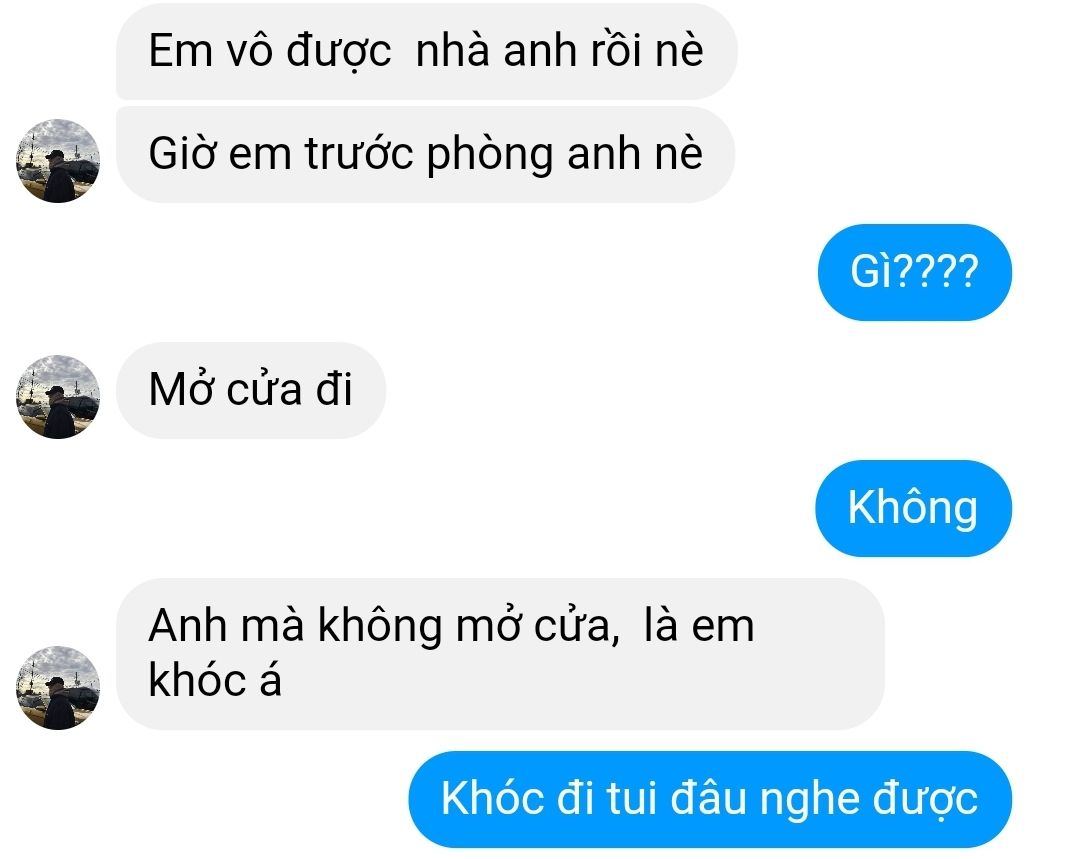Select the "Em vô được nhà anh rồi nè" message
The image size is (1080, 859).
(x=426, y=51)
